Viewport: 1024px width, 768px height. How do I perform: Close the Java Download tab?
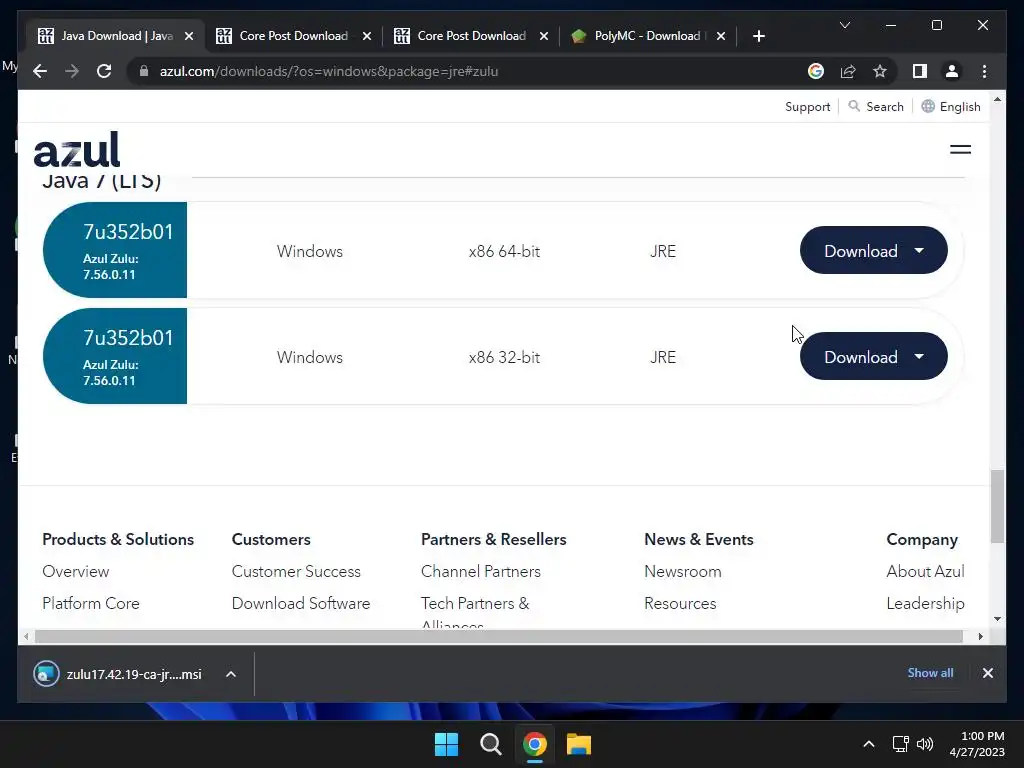(x=189, y=36)
